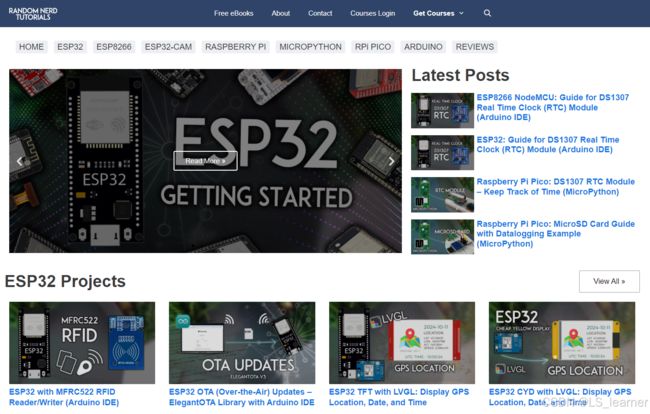
Task: Open the search magnifier icon
Action: point(487,13)
